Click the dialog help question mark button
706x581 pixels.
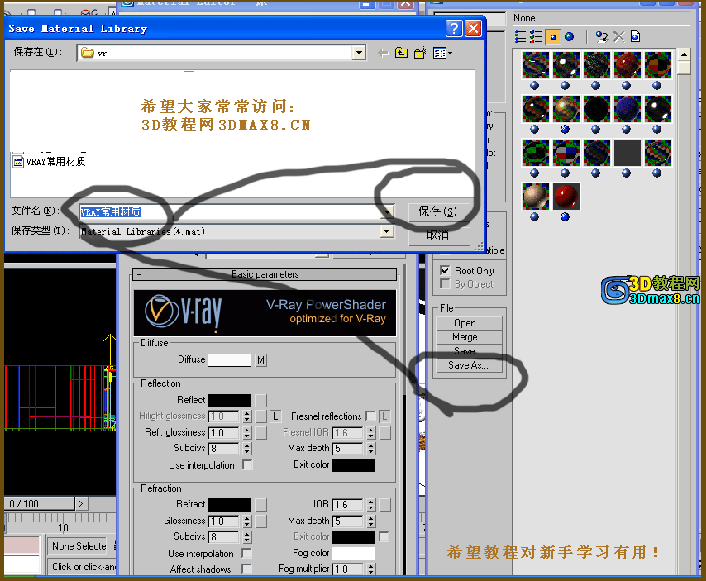(454, 29)
